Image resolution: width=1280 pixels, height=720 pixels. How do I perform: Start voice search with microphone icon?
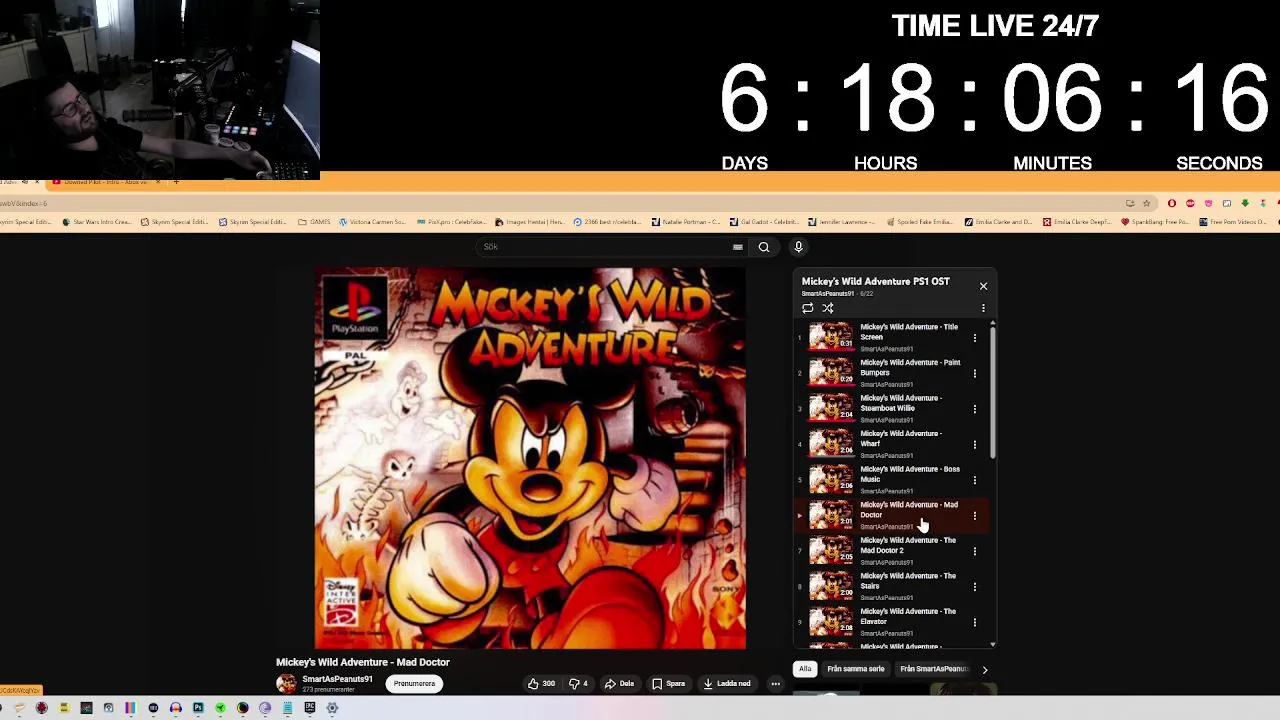tap(798, 247)
